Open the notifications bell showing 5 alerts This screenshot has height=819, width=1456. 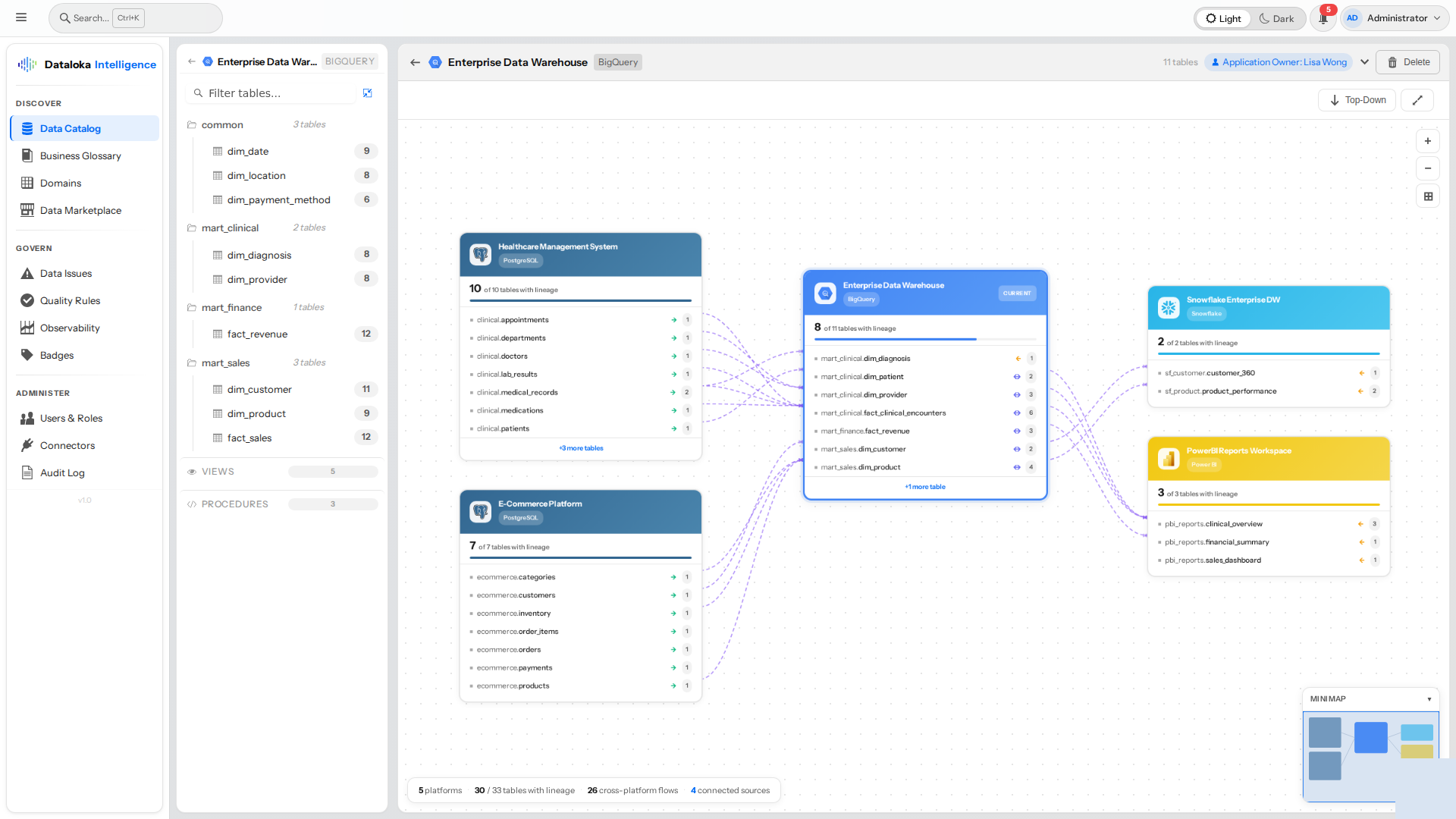(x=1323, y=17)
